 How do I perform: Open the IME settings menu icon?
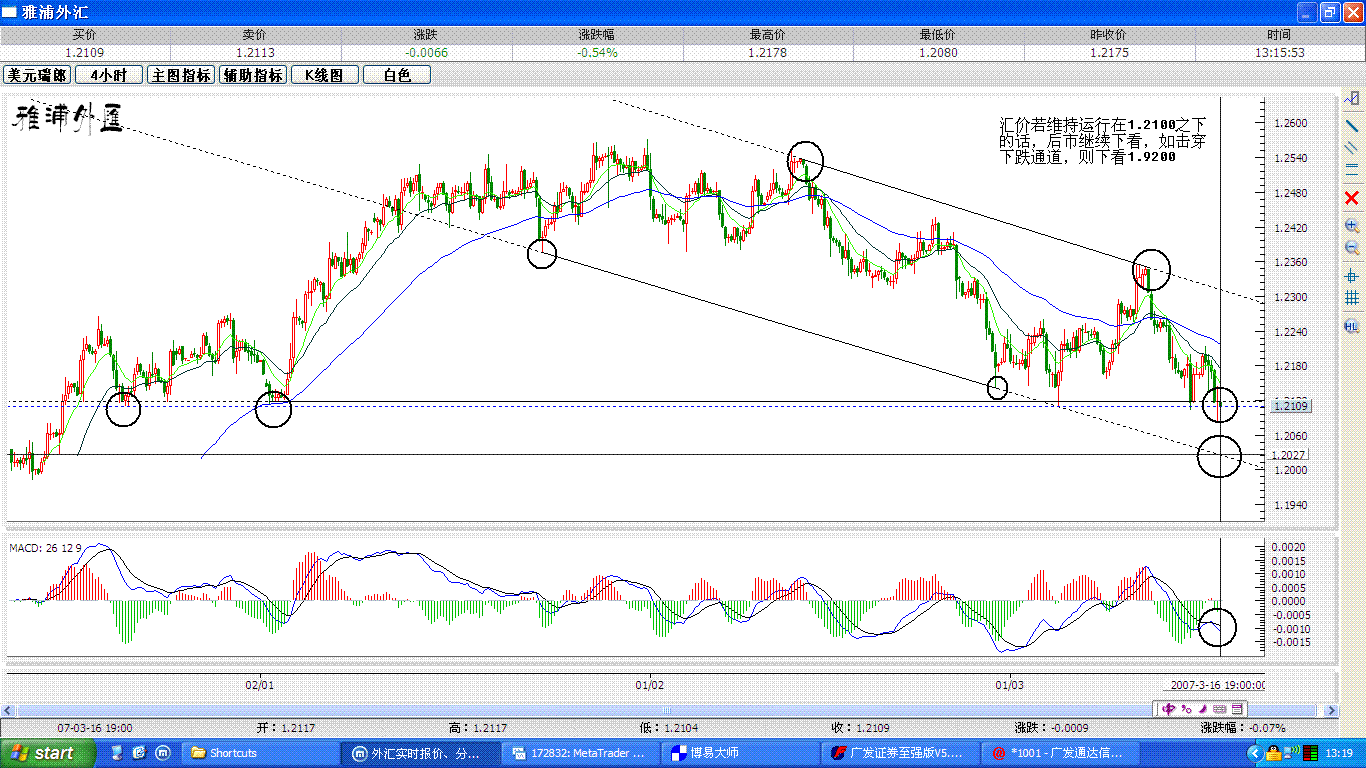[x=1236, y=709]
